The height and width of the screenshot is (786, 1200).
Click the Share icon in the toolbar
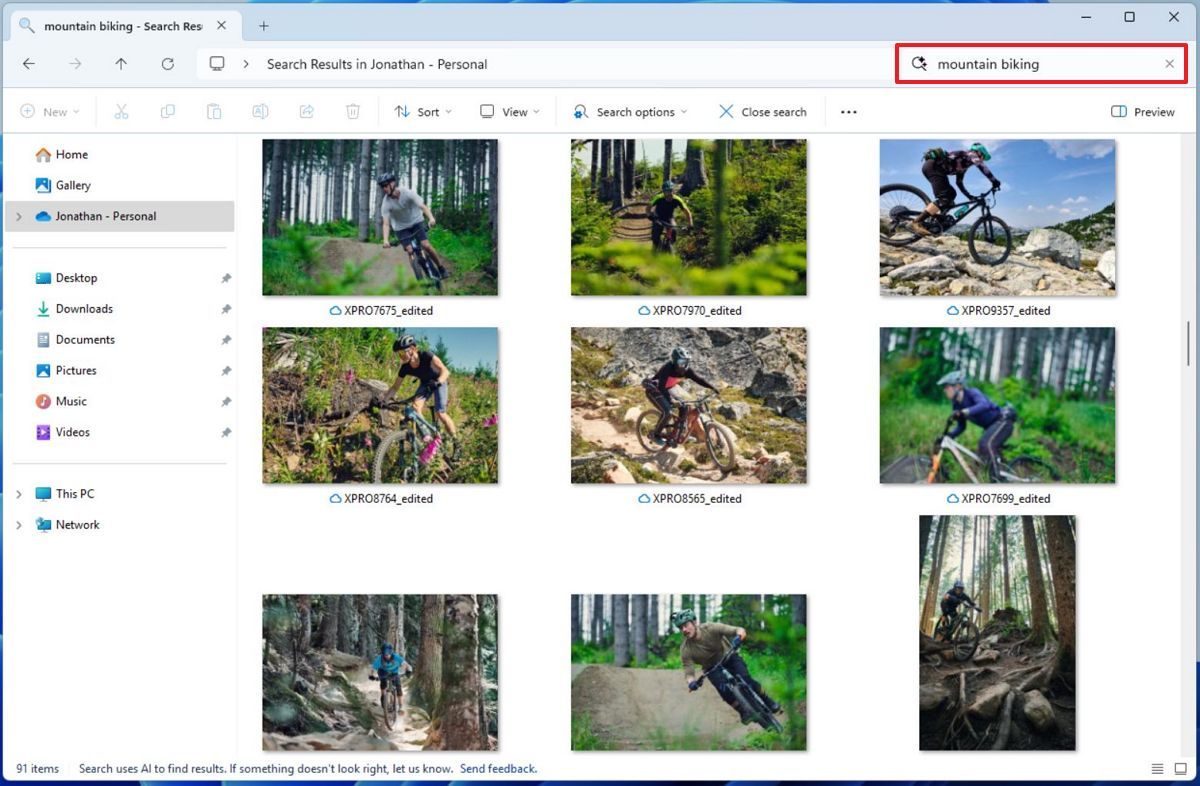pos(306,111)
